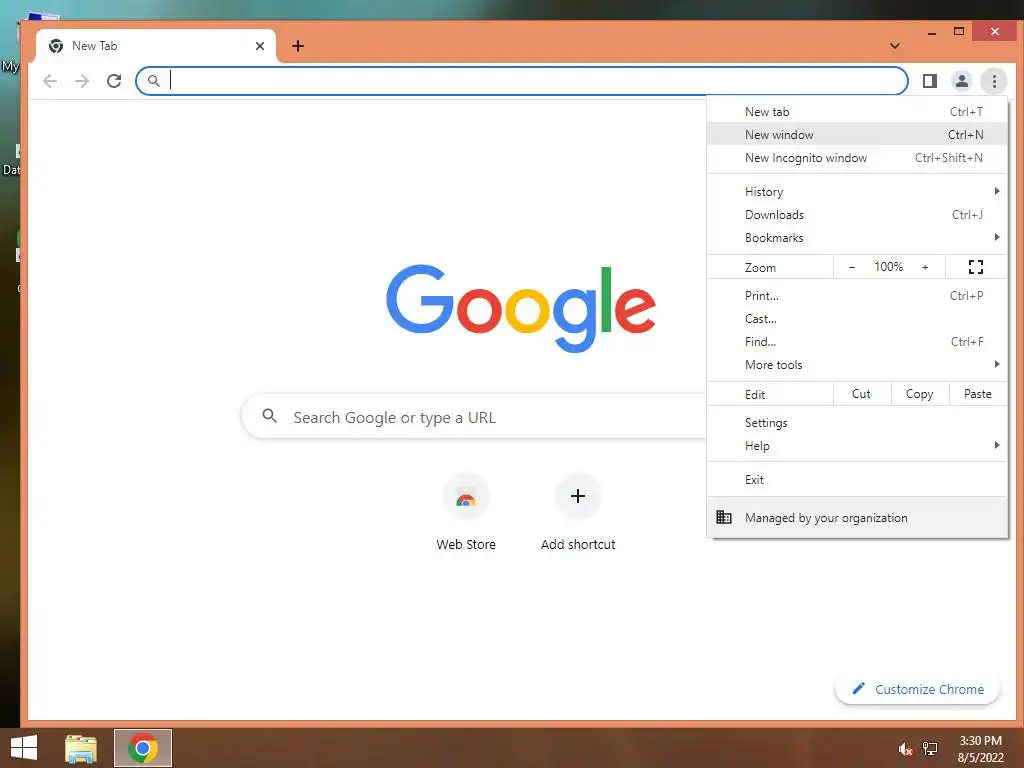Click the address bar input

522,81
